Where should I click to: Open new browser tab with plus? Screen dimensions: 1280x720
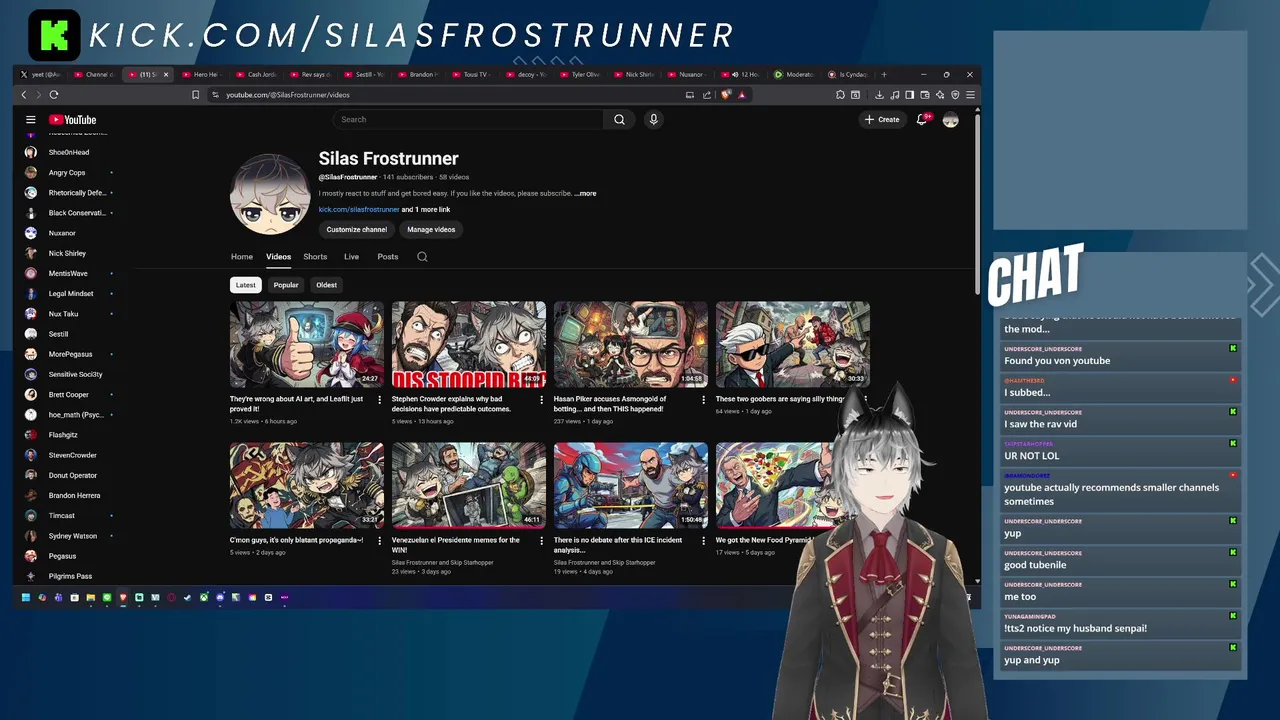click(884, 74)
